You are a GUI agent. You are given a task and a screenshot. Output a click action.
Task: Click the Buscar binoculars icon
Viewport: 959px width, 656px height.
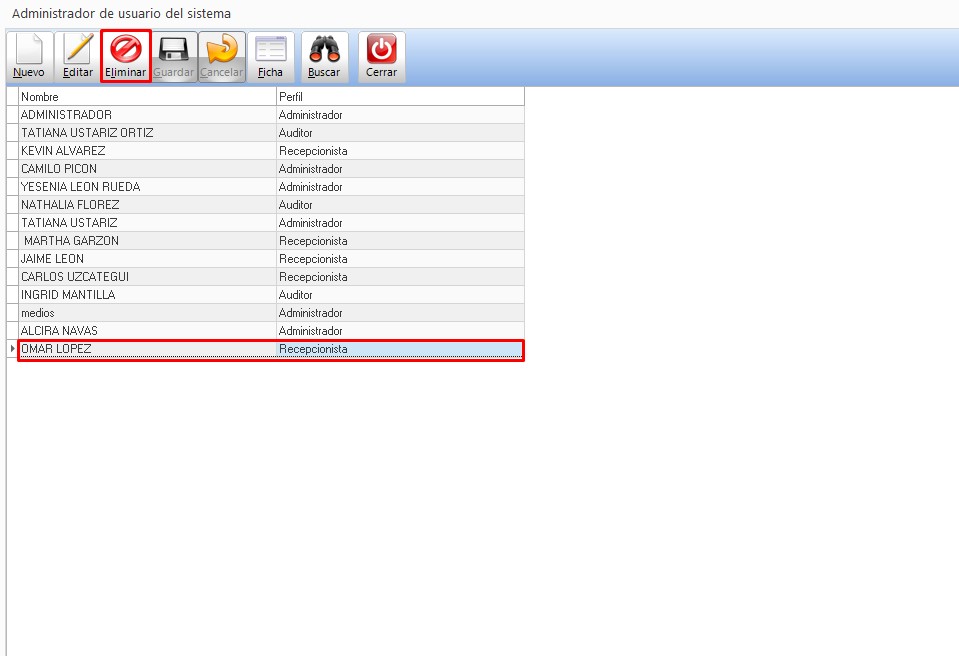tap(324, 50)
